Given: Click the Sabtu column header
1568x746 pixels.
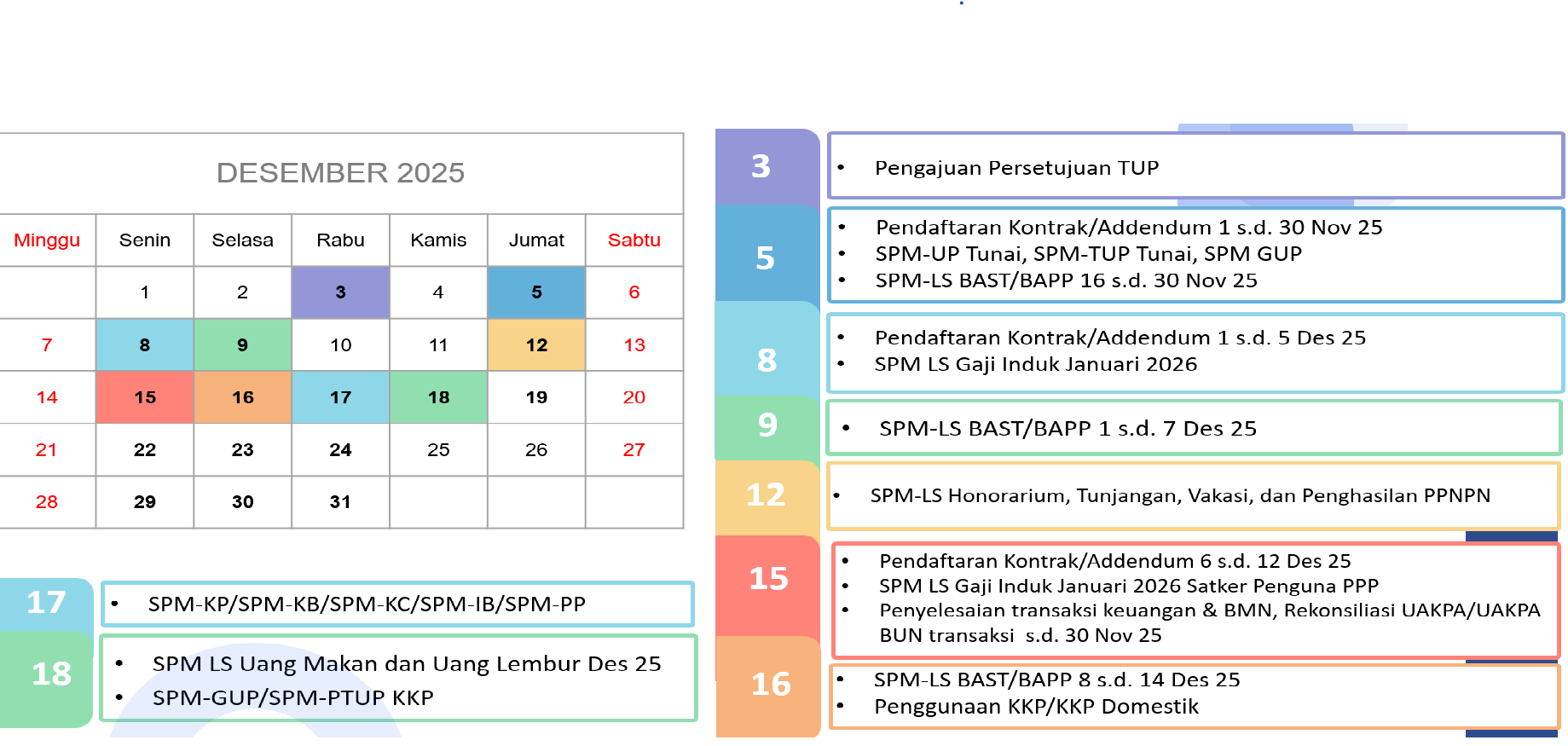Looking at the screenshot, I should pyautogui.click(x=634, y=240).
